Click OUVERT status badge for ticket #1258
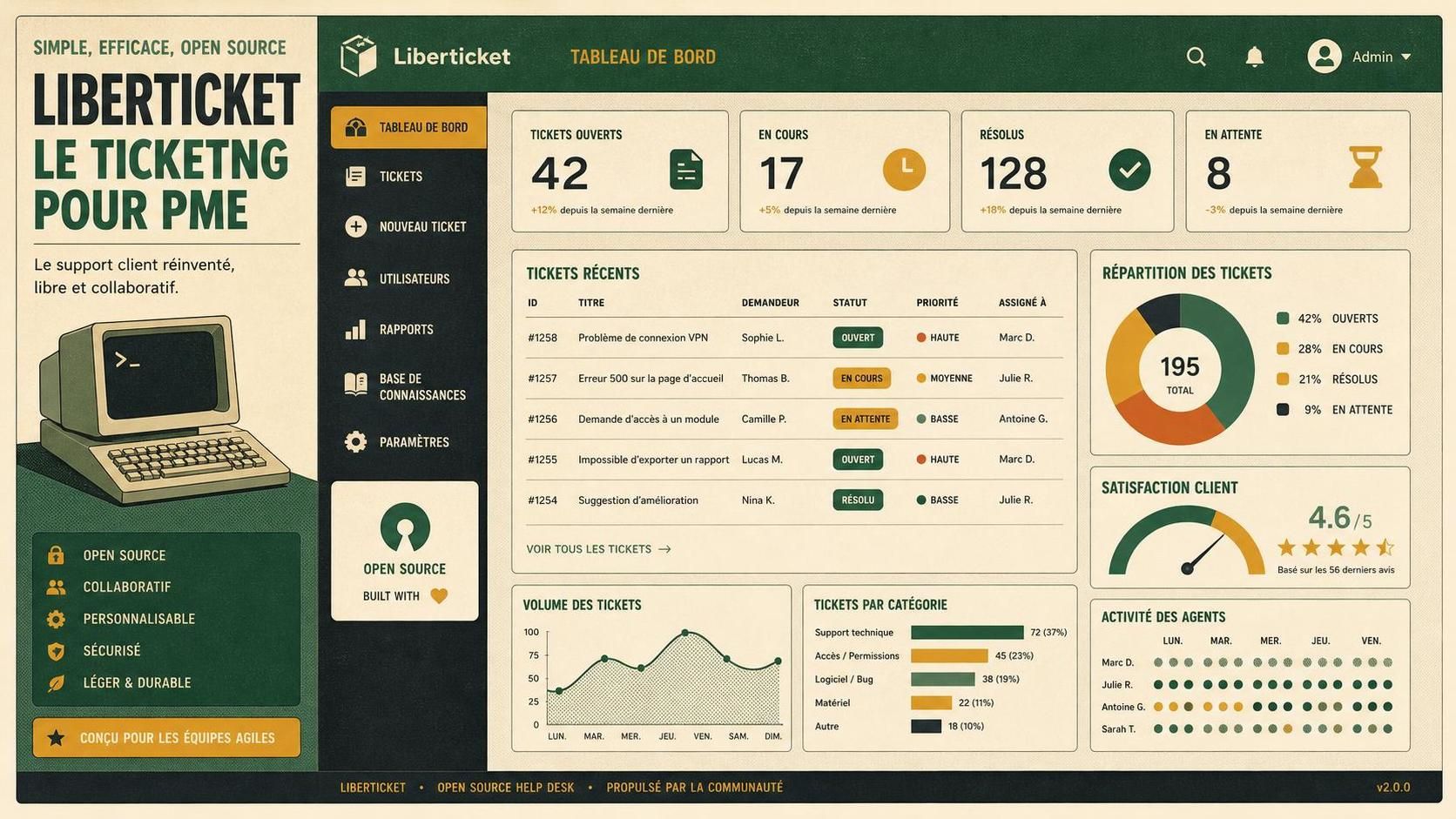 point(858,338)
